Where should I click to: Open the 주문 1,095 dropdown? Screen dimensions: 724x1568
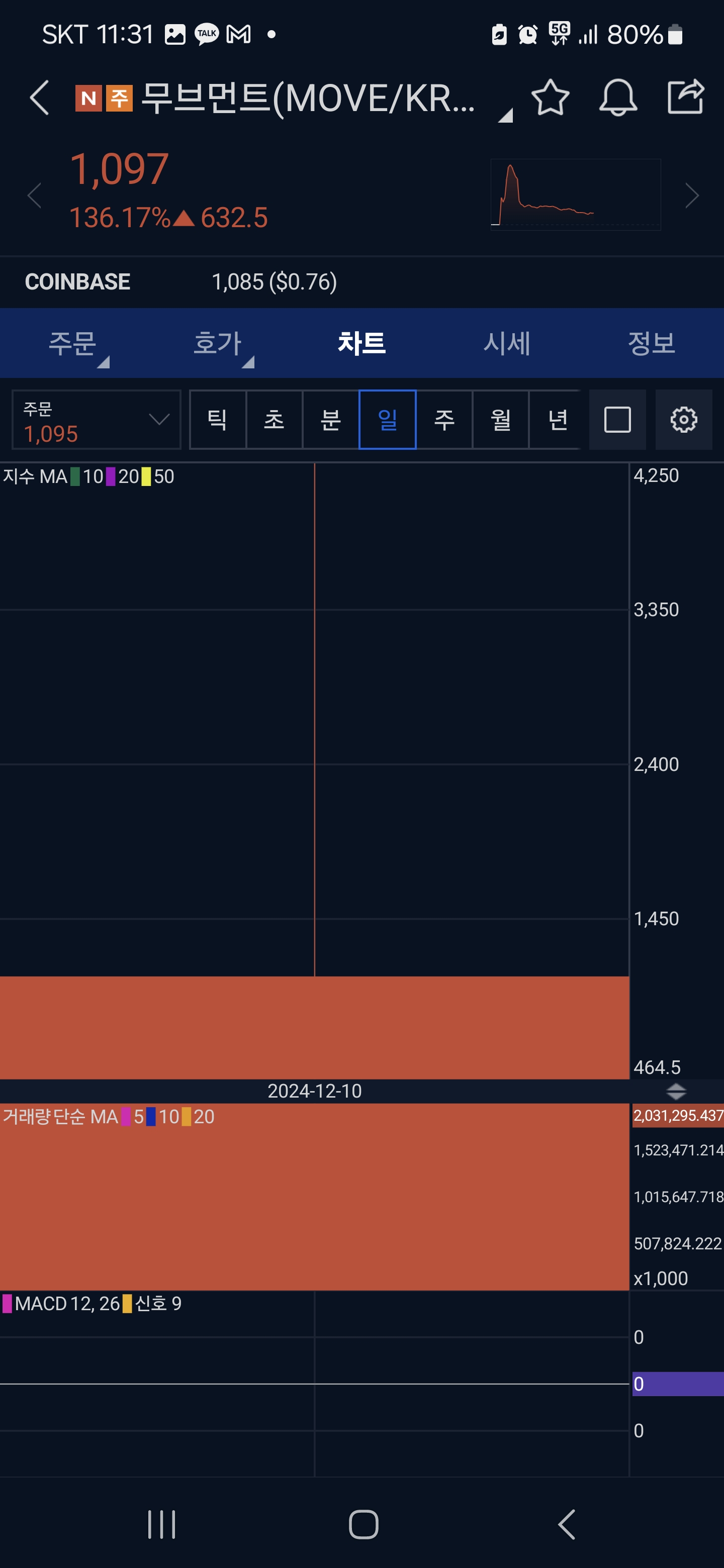pos(96,420)
